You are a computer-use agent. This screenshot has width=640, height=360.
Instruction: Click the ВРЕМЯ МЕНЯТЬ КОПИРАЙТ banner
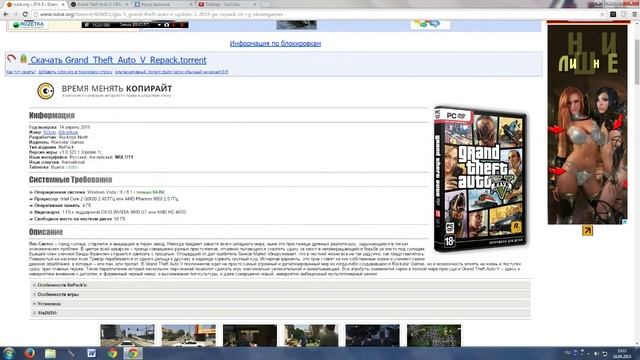pyautogui.click(x=104, y=91)
